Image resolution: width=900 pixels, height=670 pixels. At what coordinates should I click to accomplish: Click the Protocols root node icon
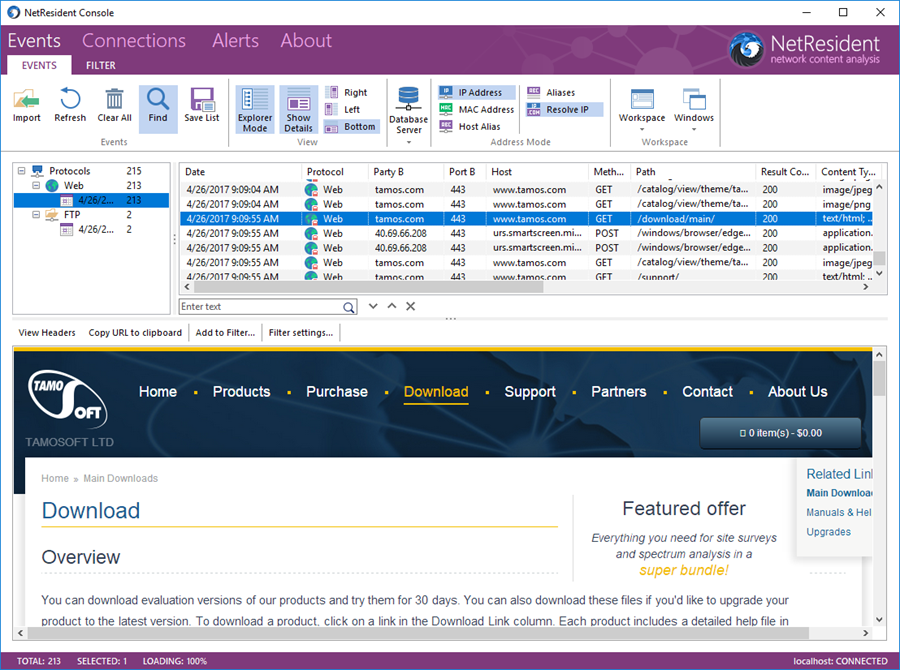[x=37, y=171]
